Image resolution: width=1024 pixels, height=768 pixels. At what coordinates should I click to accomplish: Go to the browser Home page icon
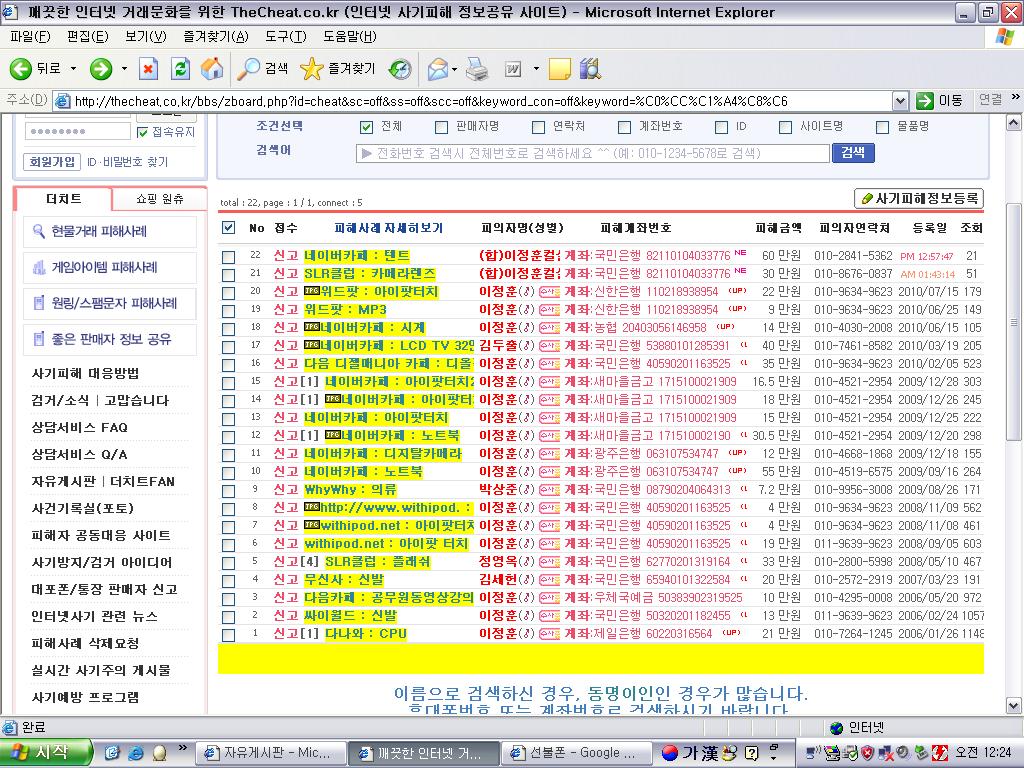pyautogui.click(x=212, y=69)
